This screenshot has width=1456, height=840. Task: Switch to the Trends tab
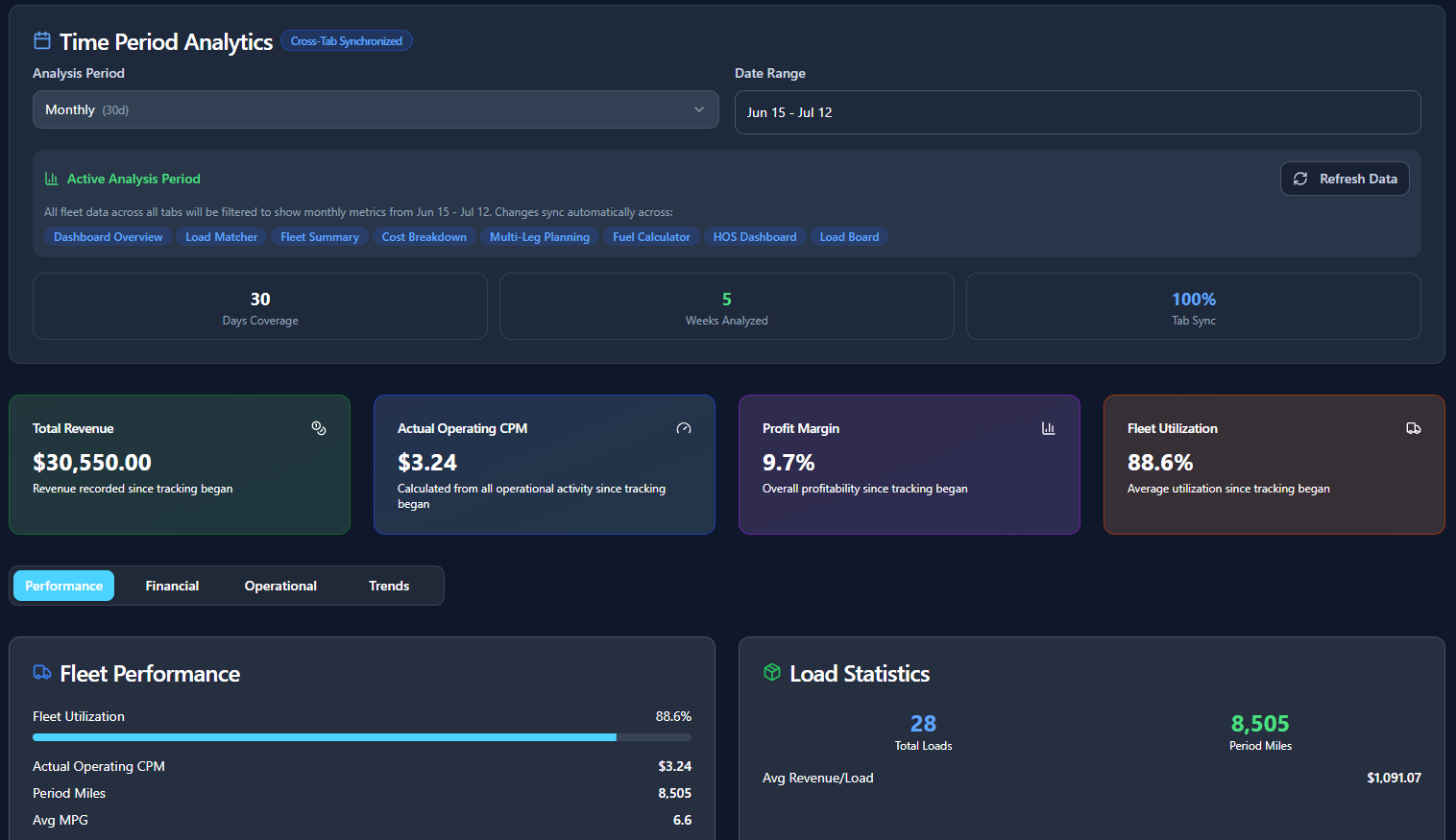coord(389,586)
